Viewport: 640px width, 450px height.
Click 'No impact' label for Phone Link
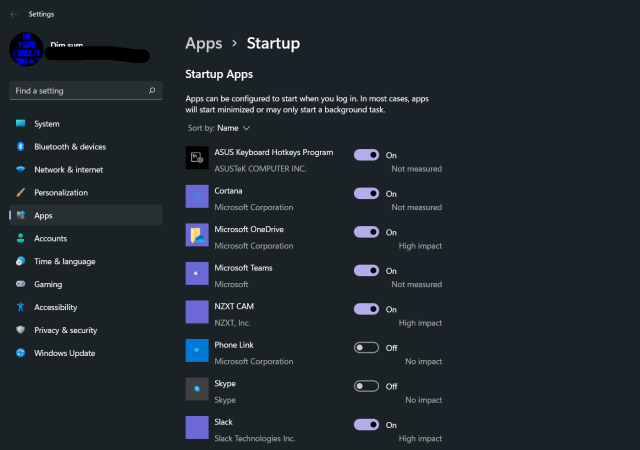pos(424,361)
